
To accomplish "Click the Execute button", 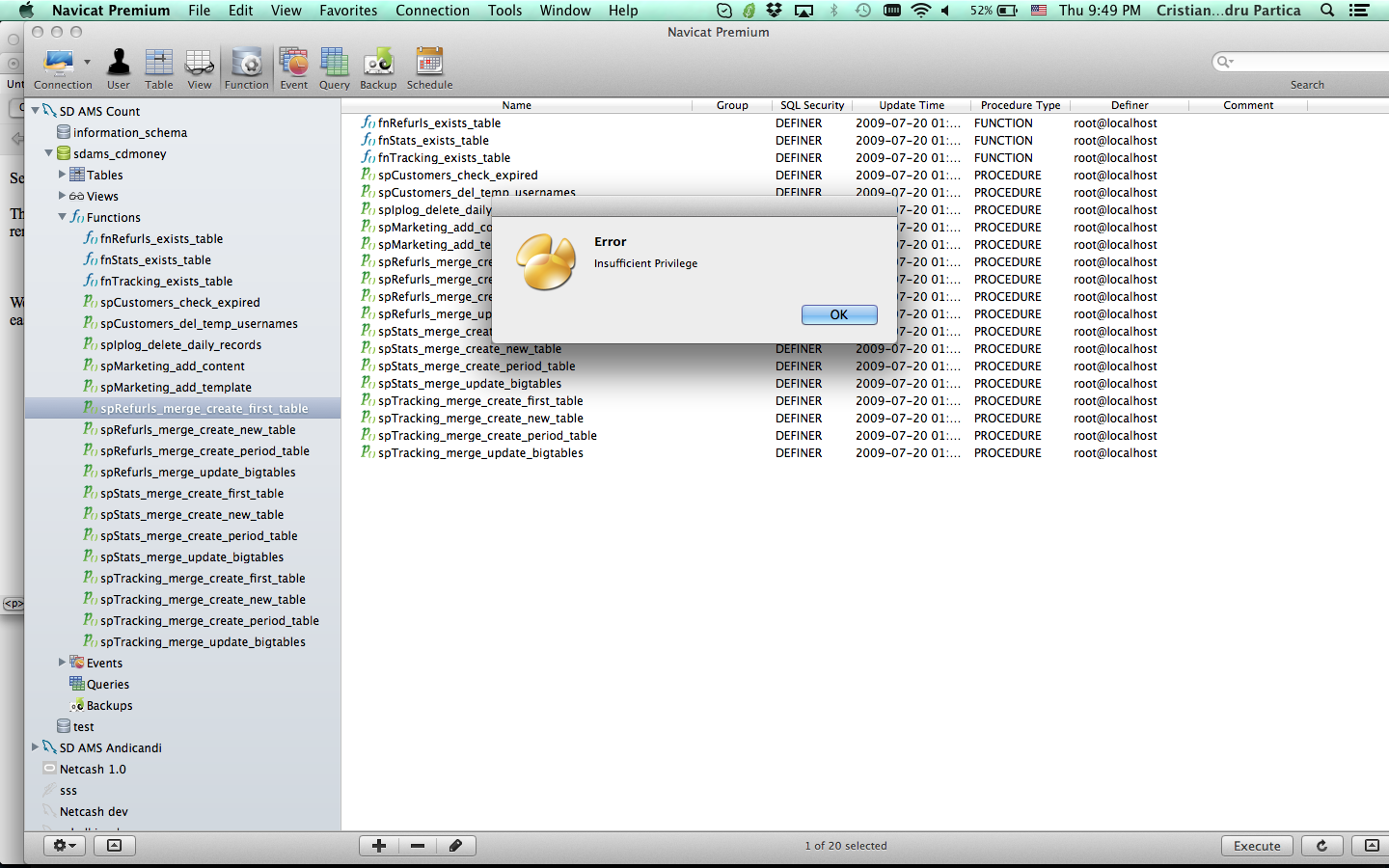I will [1257, 846].
